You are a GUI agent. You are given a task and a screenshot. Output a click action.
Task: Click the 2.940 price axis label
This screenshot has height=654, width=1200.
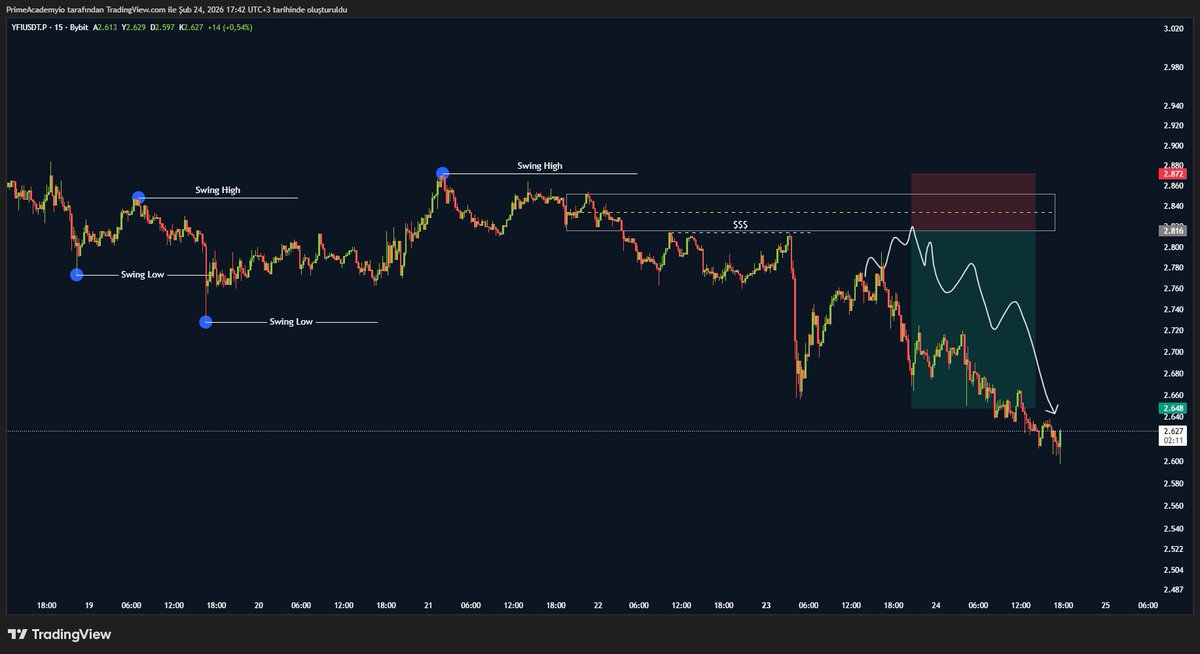(1173, 106)
